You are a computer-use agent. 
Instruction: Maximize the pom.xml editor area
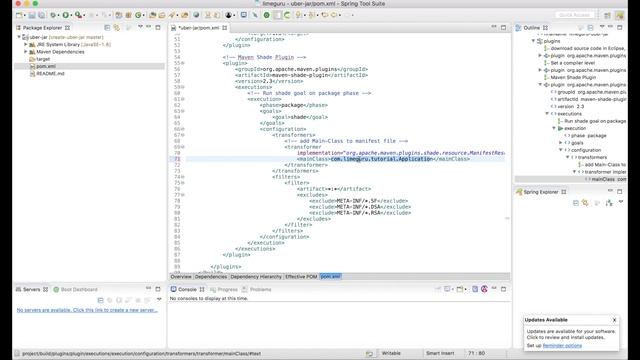pos(503,27)
